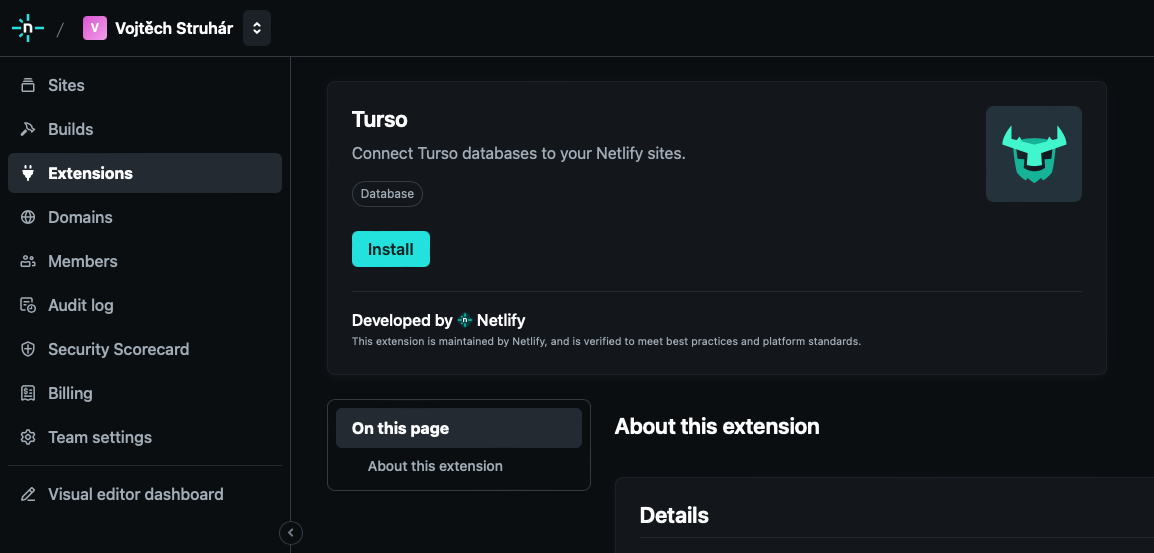The width and height of the screenshot is (1154, 553).
Task: Click the small Netlify logo beside Developed by
Action: point(464,320)
